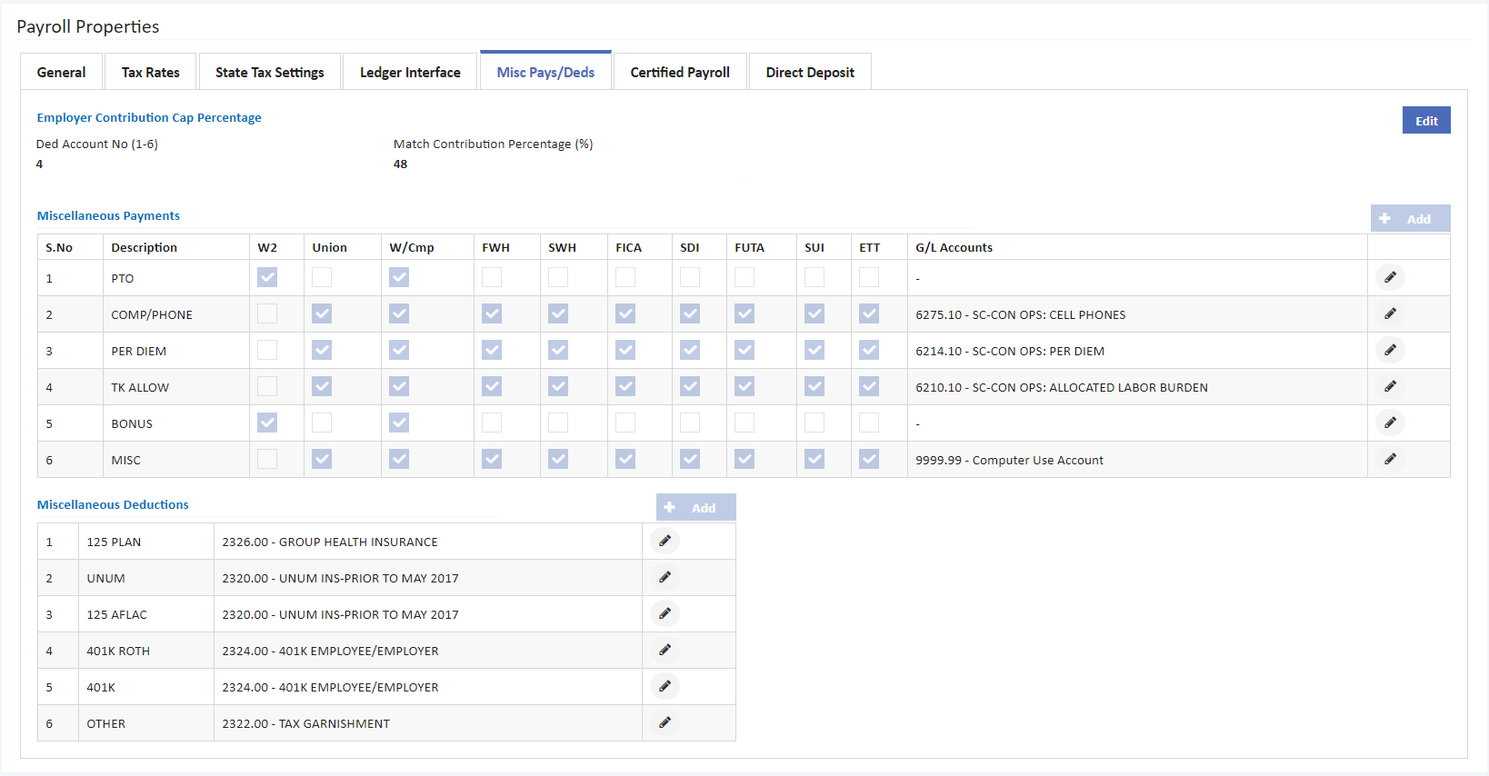
Task: Select 2326.00 - GROUP HEALTH INSURANCE text
Action: pyautogui.click(x=330, y=542)
